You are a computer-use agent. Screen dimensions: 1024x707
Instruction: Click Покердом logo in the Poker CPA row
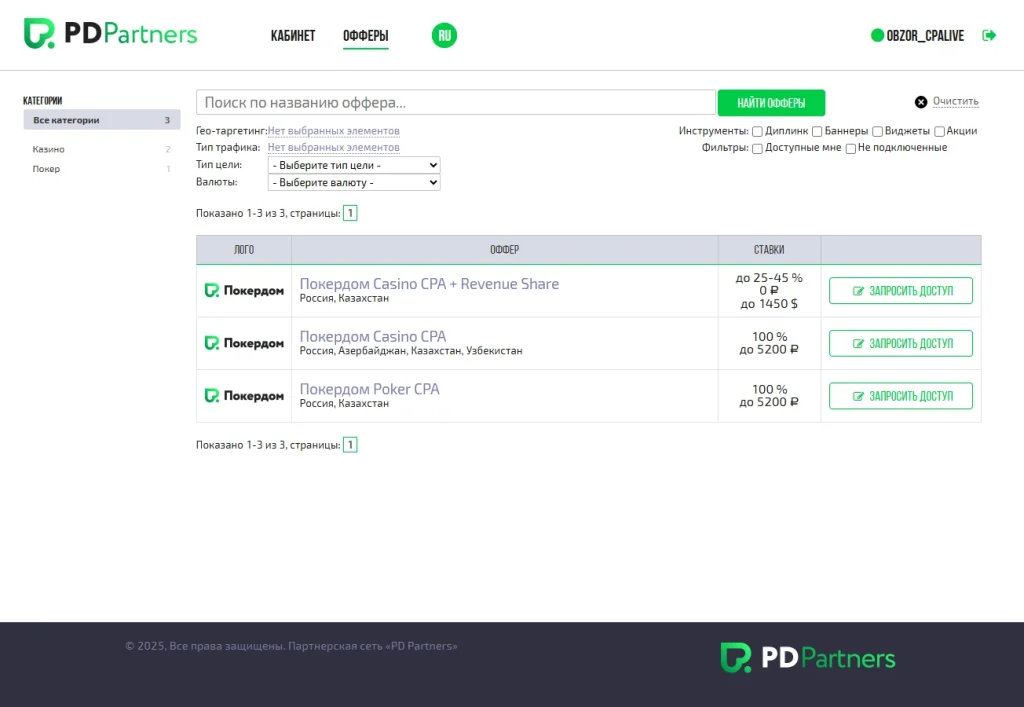(244, 396)
